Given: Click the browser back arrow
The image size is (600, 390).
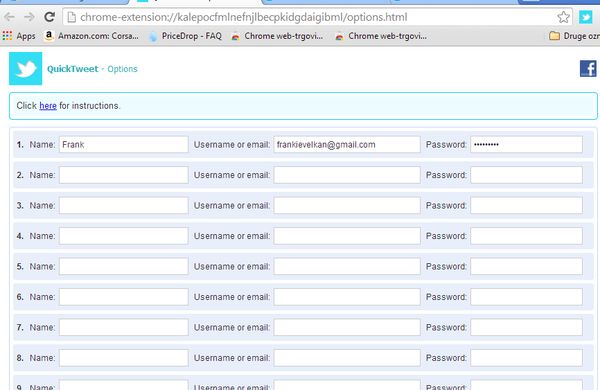Looking at the screenshot, I should (10, 17).
